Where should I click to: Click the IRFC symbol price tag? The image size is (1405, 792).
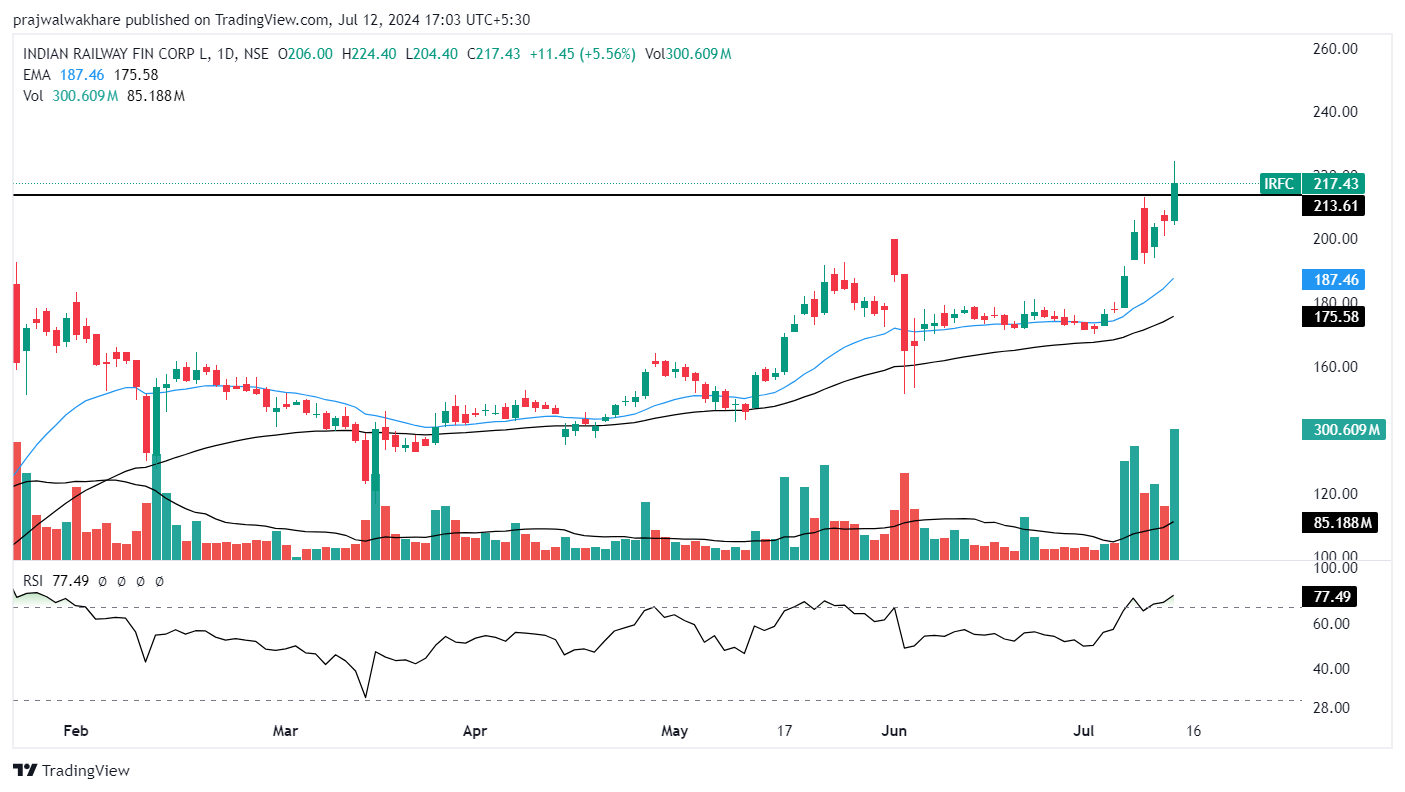[x=1279, y=183]
